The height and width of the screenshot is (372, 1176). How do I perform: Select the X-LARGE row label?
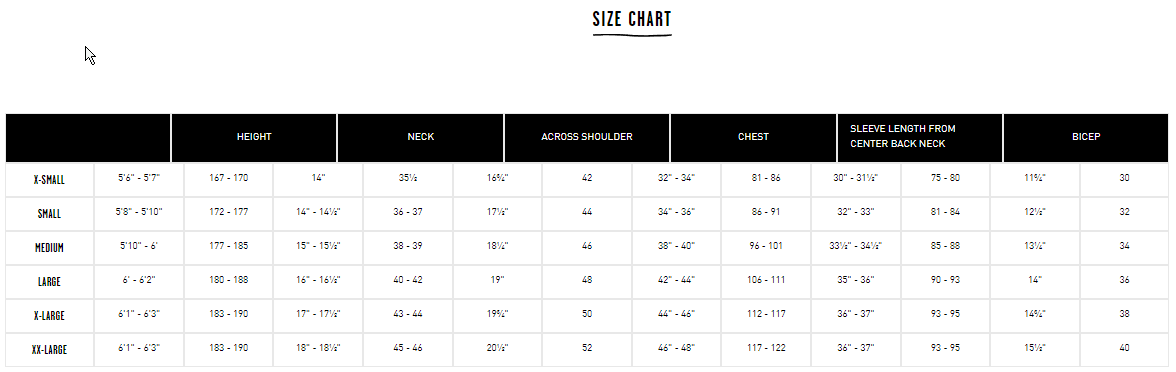pos(50,316)
